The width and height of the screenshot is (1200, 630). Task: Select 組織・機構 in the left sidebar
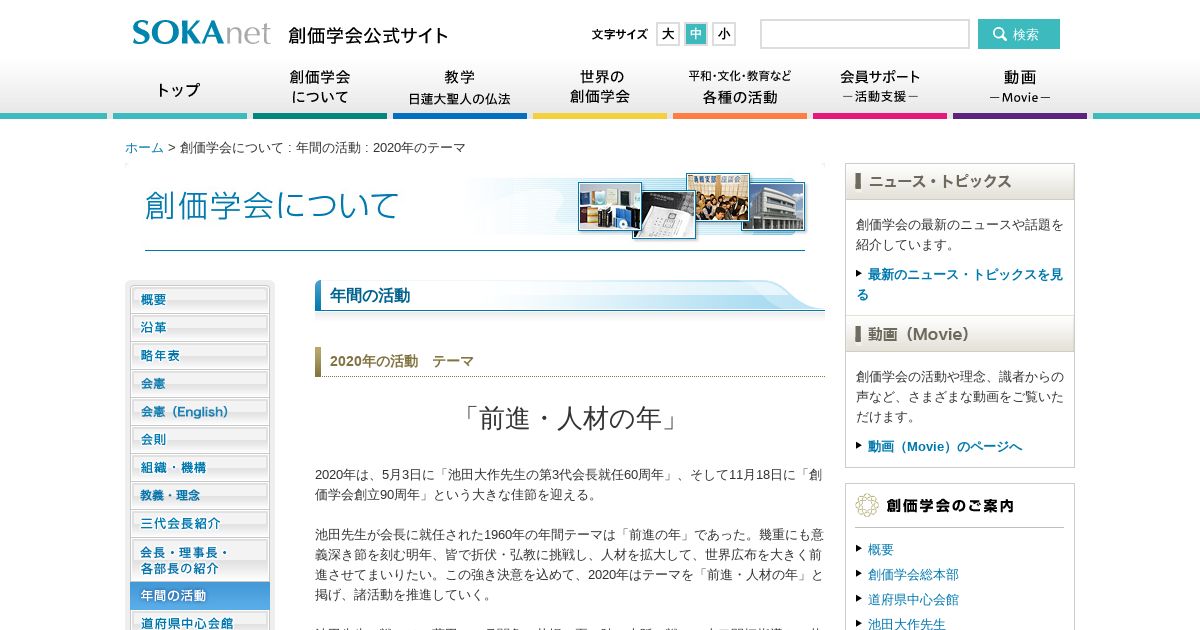(200, 467)
